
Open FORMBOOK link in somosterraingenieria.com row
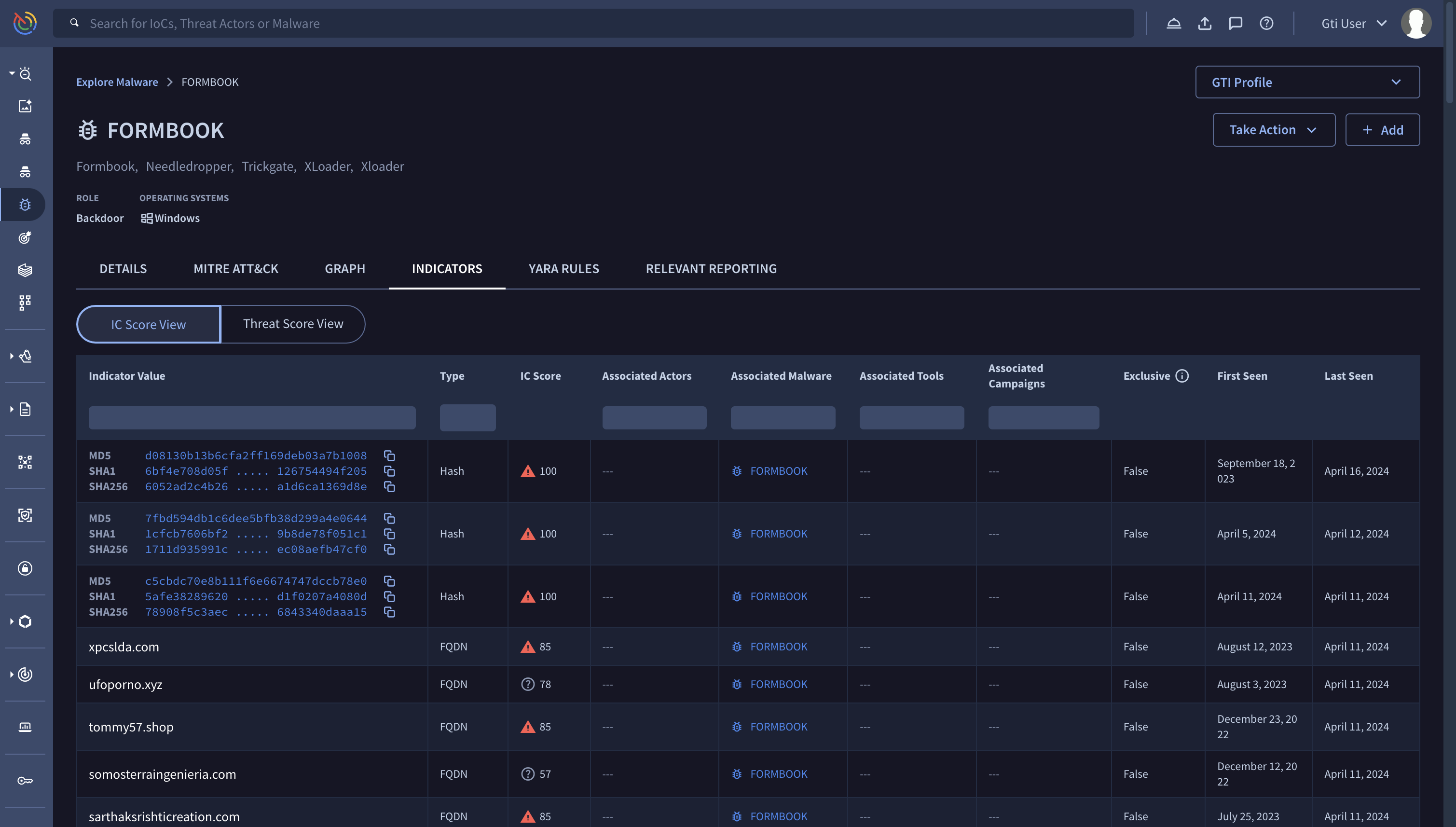779,773
